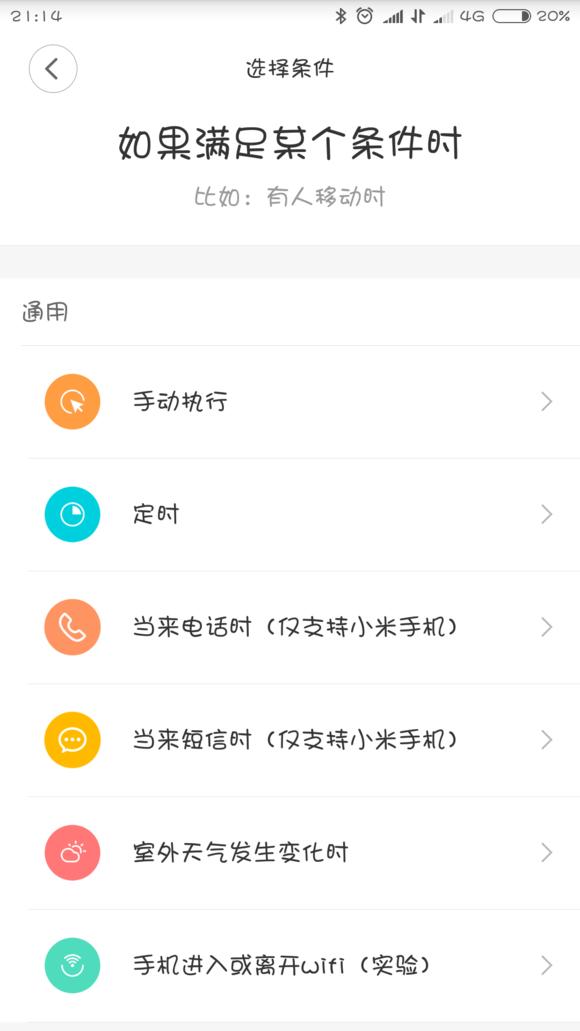Tap the alarm clock status bar icon

click(363, 15)
